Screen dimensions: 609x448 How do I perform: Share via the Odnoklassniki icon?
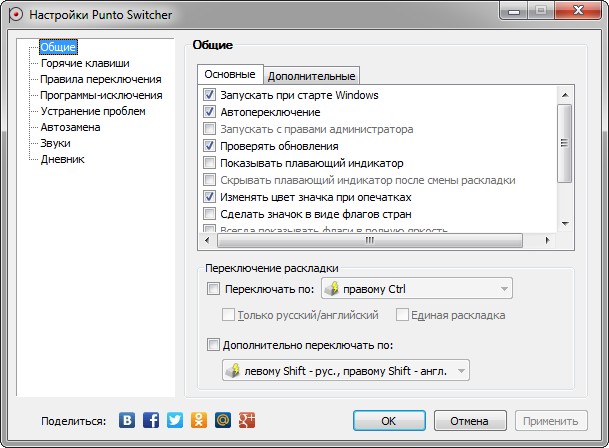(199, 420)
